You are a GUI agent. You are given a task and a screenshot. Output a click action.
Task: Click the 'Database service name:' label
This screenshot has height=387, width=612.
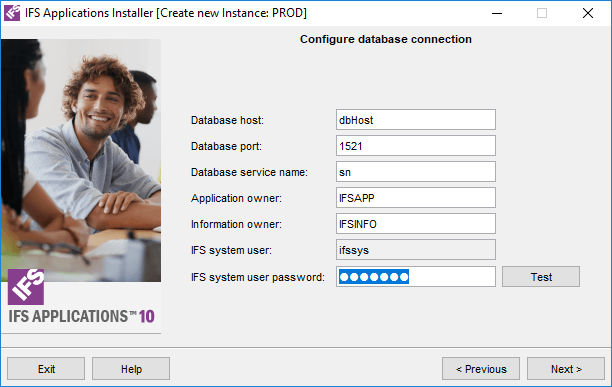(x=249, y=172)
